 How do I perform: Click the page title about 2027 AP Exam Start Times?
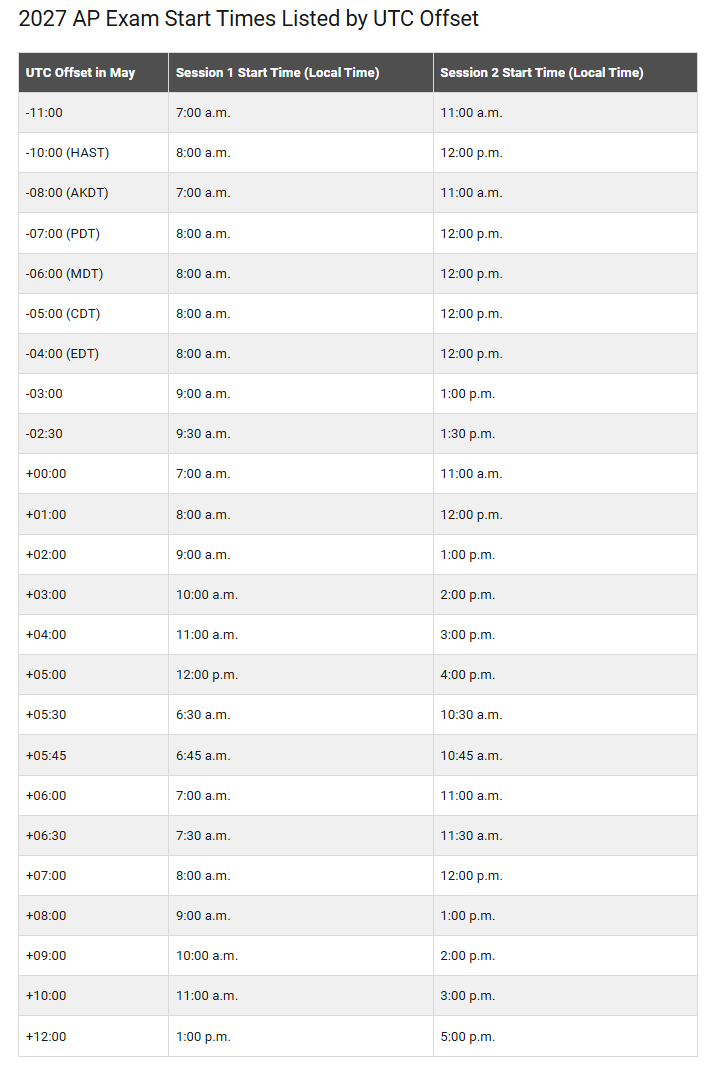tap(248, 18)
